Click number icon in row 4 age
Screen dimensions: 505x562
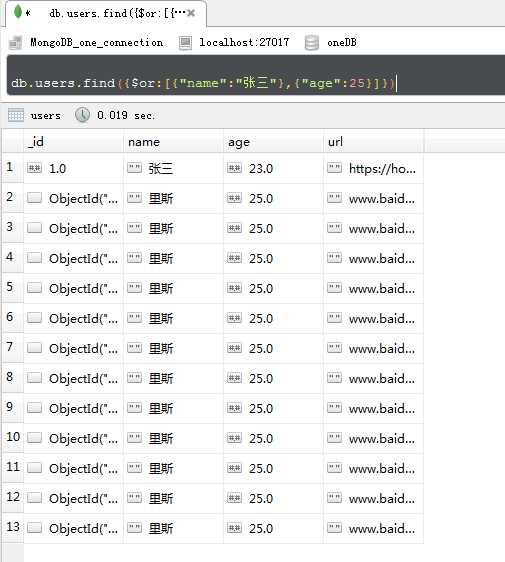(x=234, y=258)
